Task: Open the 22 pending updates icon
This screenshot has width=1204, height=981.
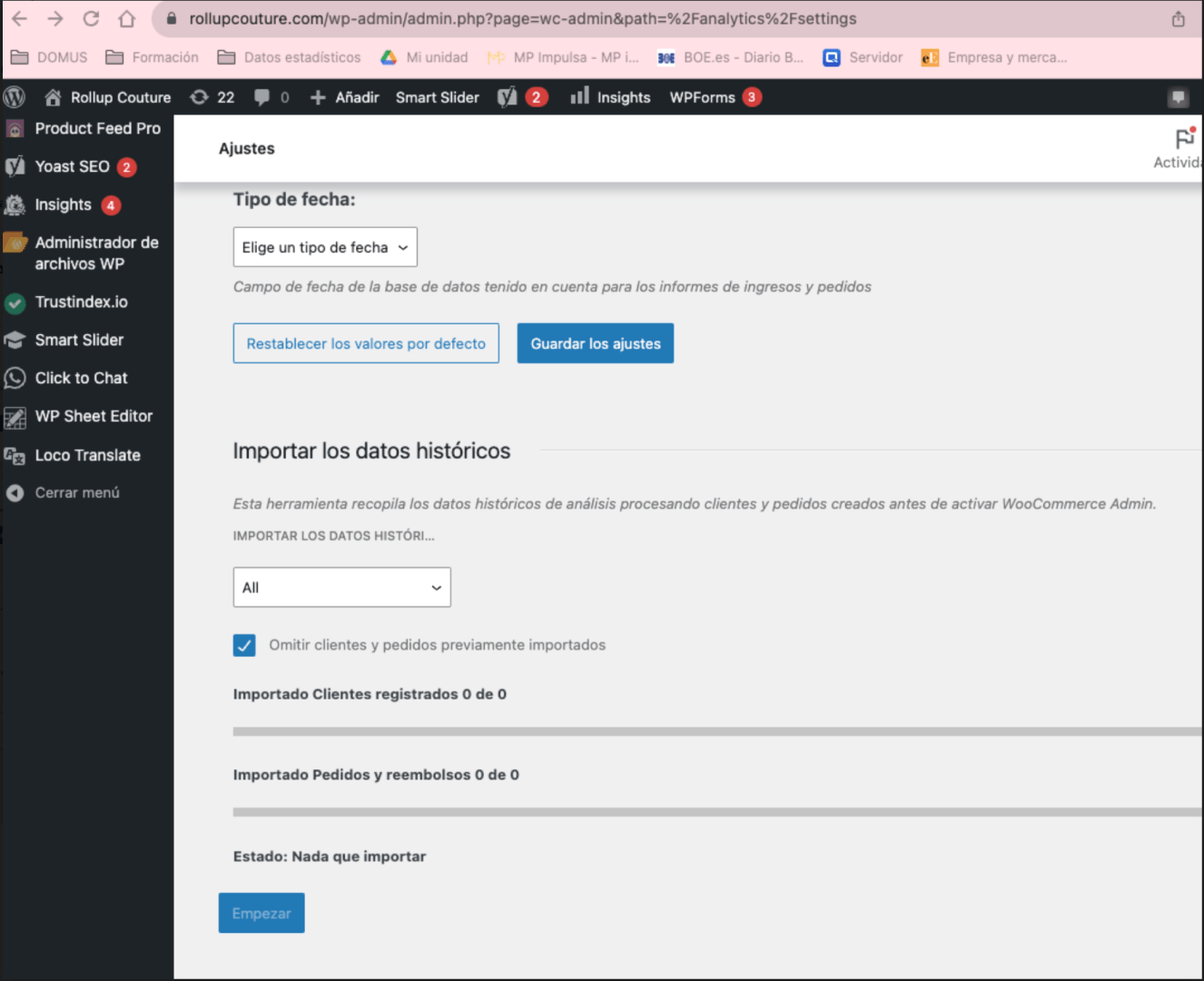Action: coord(212,97)
